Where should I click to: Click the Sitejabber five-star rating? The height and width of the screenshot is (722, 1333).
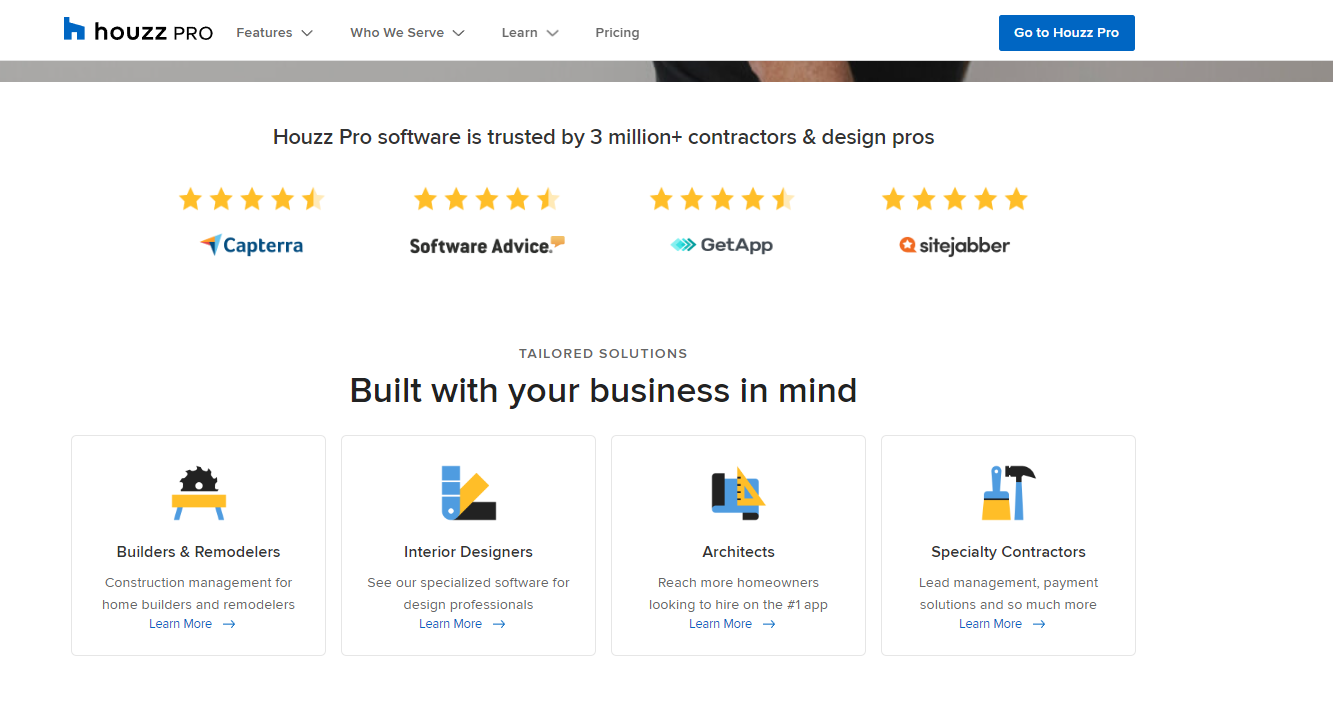click(955, 199)
